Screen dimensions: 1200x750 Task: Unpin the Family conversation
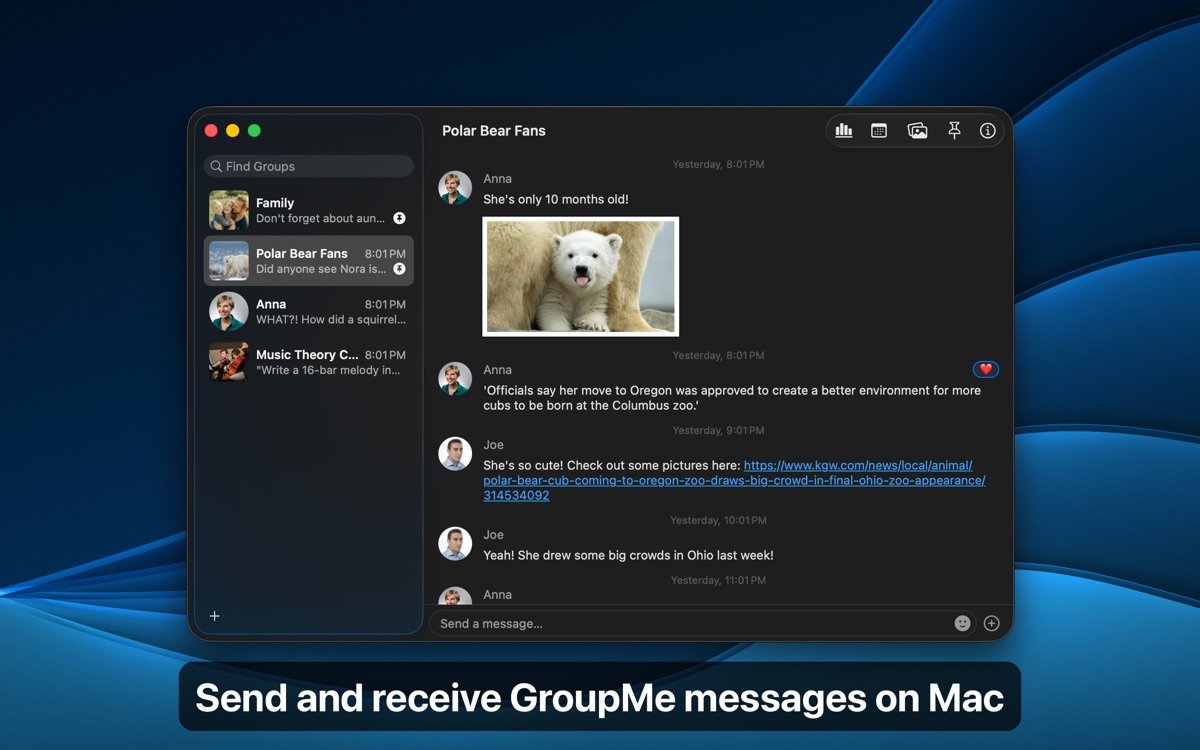399,218
